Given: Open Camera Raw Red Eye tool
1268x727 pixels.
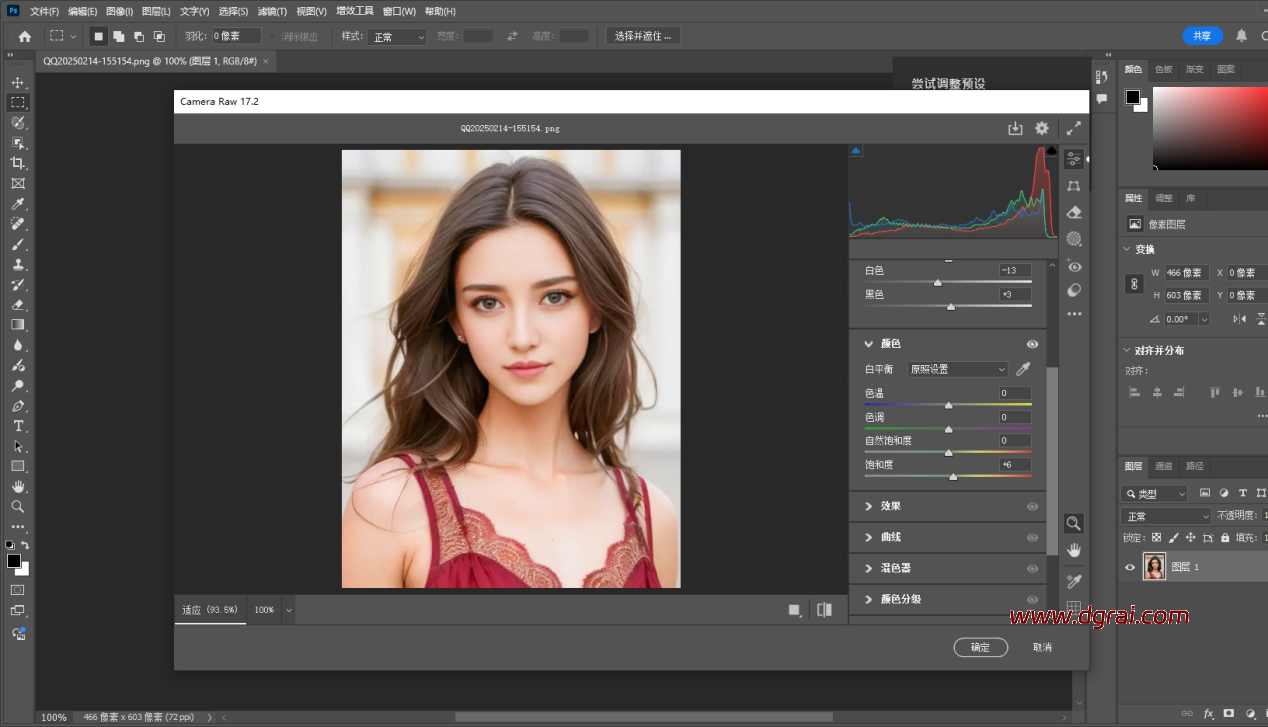Looking at the screenshot, I should (1074, 266).
